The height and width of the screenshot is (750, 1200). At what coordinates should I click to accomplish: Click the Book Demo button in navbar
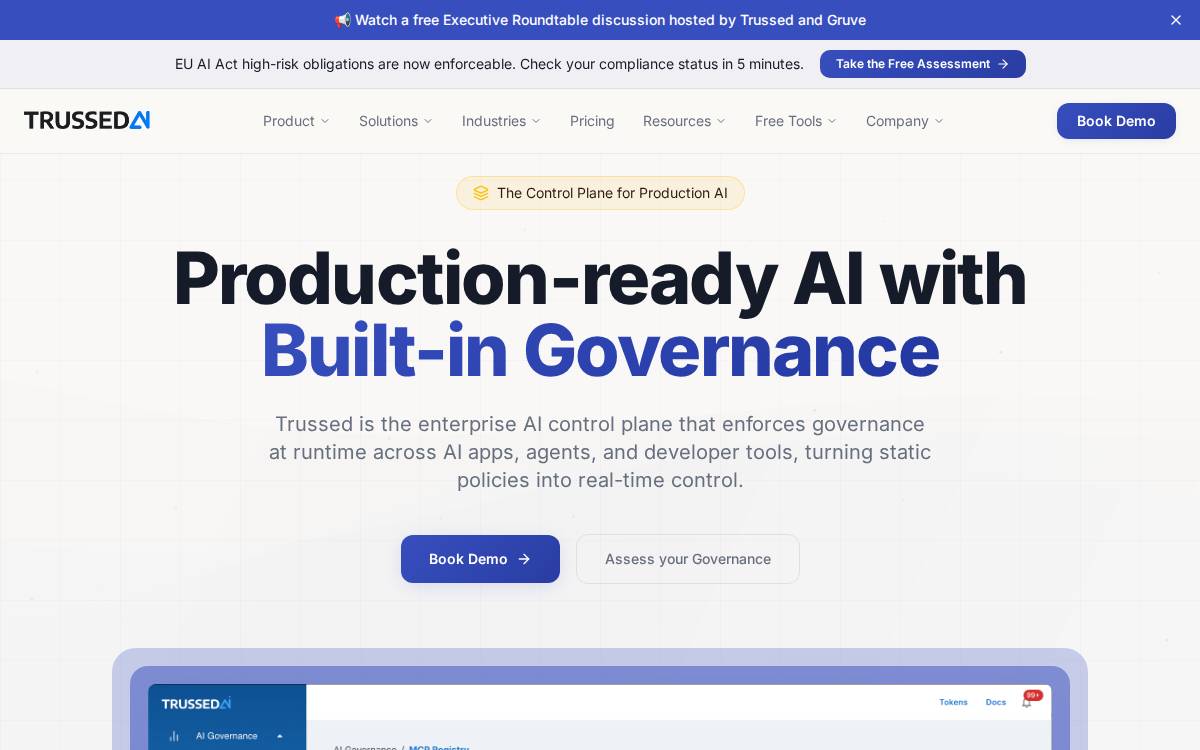click(1116, 121)
